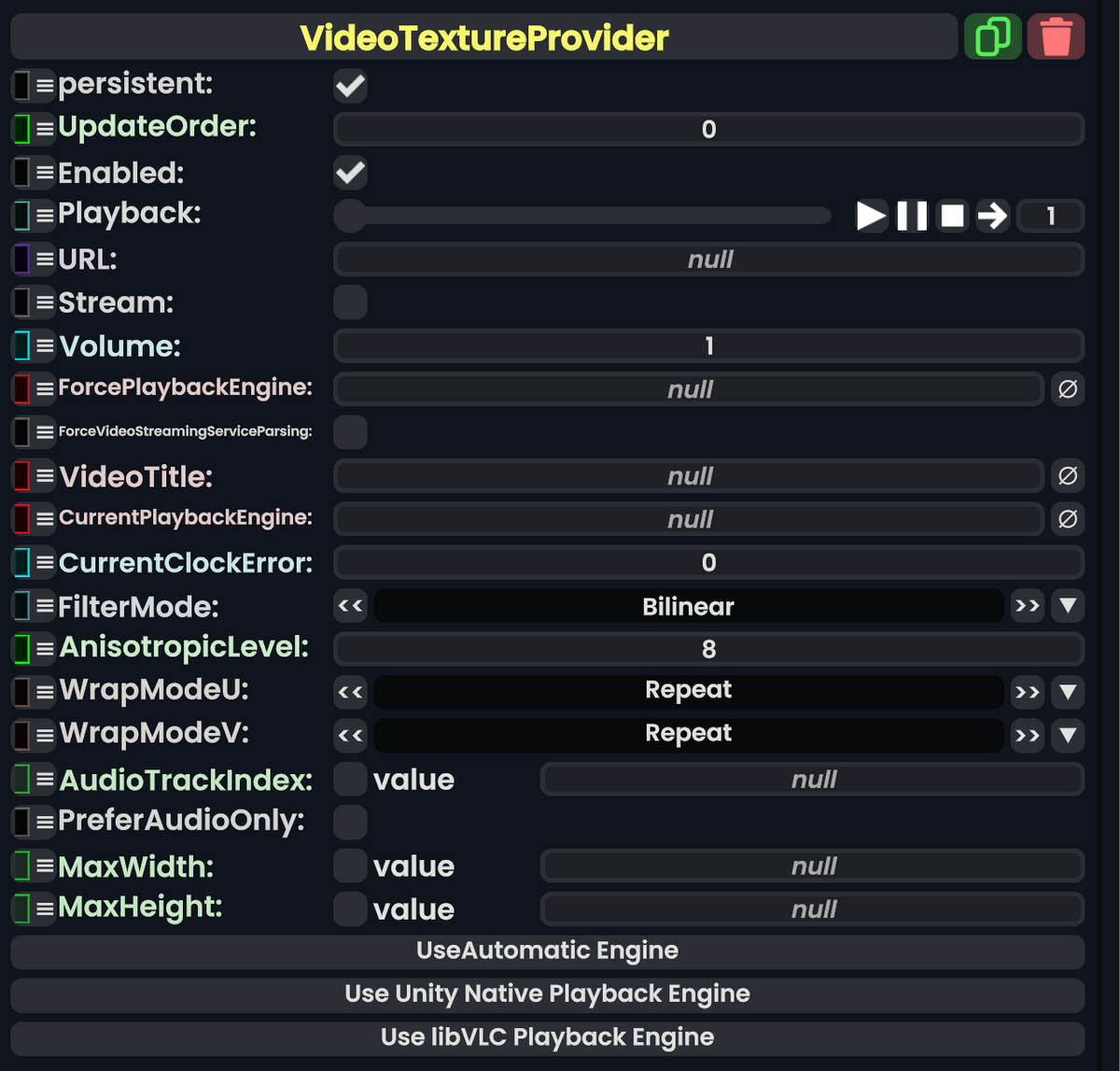1120x1071 pixels.
Task: Click the right arrows on WrapModeV
Action: pyautogui.click(x=1028, y=735)
